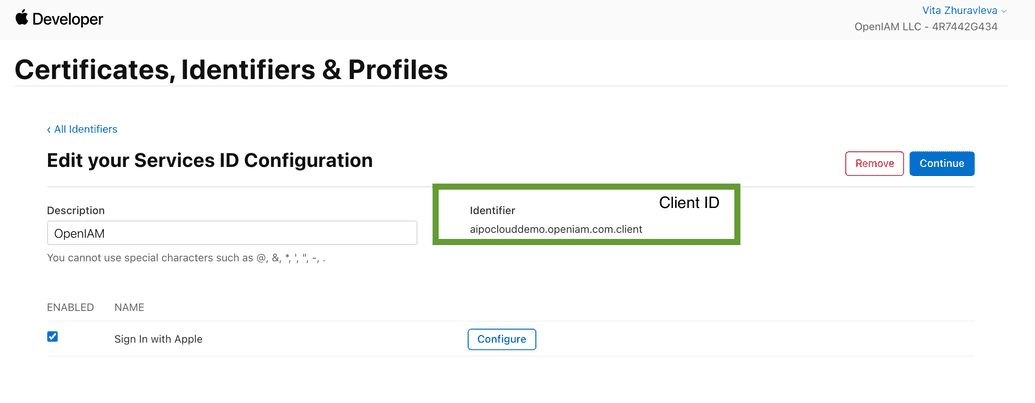Go back to All Identifiers
Image resolution: width=1035 pixels, height=403 pixels.
pos(82,129)
